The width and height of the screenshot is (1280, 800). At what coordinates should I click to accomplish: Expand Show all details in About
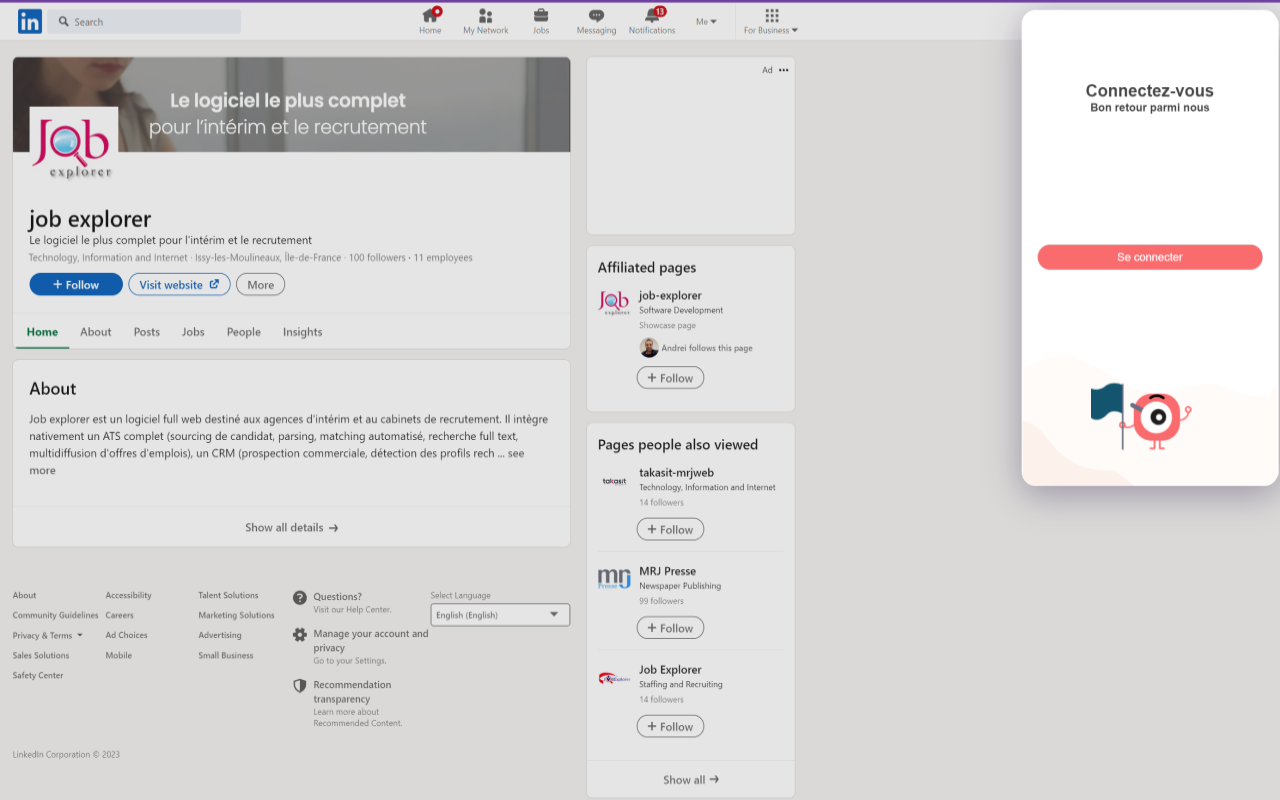tap(291, 528)
